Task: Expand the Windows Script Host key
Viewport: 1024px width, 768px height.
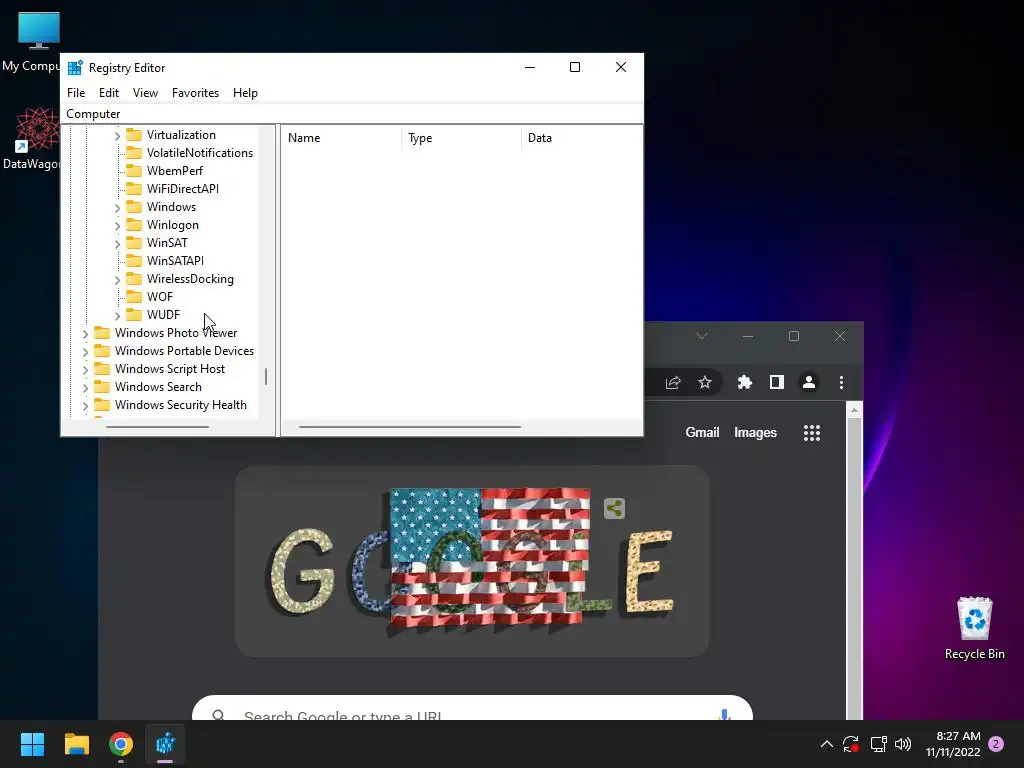Action: click(86, 370)
